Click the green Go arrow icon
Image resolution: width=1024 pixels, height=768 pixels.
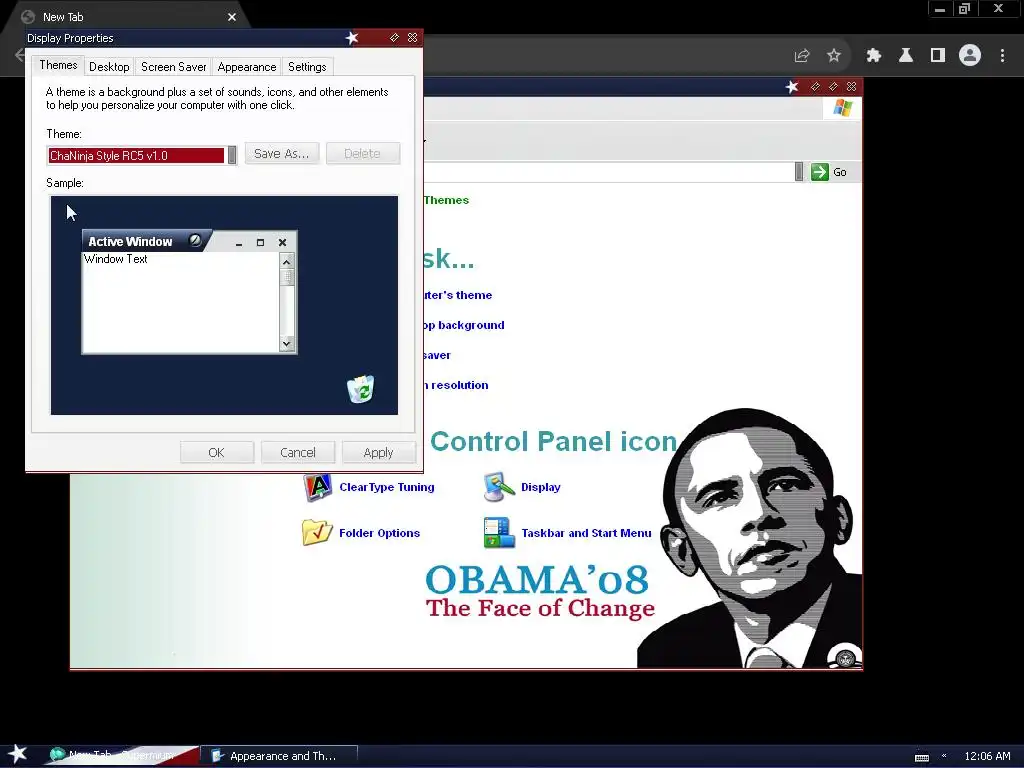tap(820, 172)
